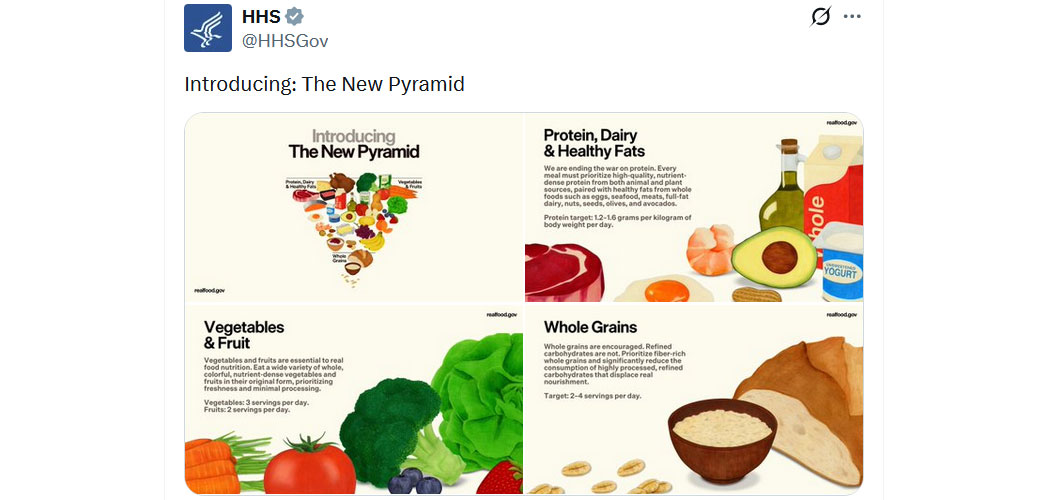Click the tweet text "Introducing: The New Pyramid"
The width and height of the screenshot is (1050, 500).
pyautogui.click(x=324, y=84)
